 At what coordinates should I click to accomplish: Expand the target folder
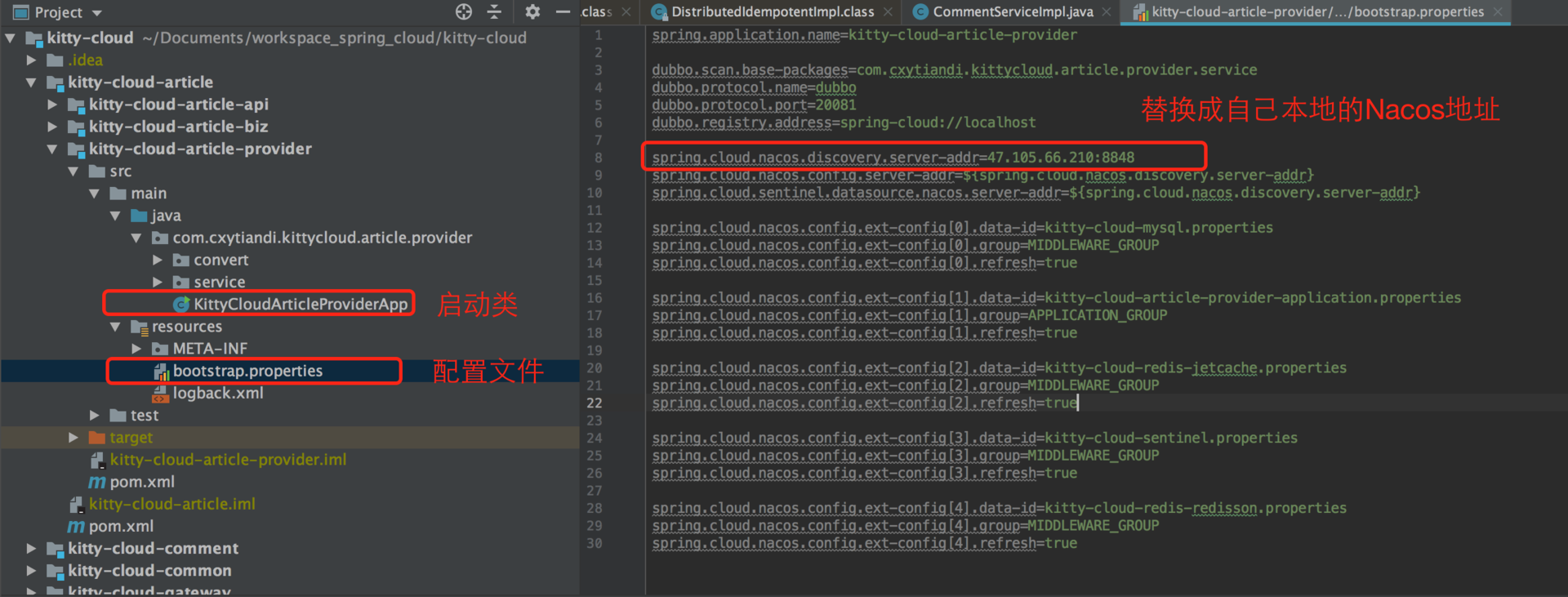pyautogui.click(x=73, y=438)
